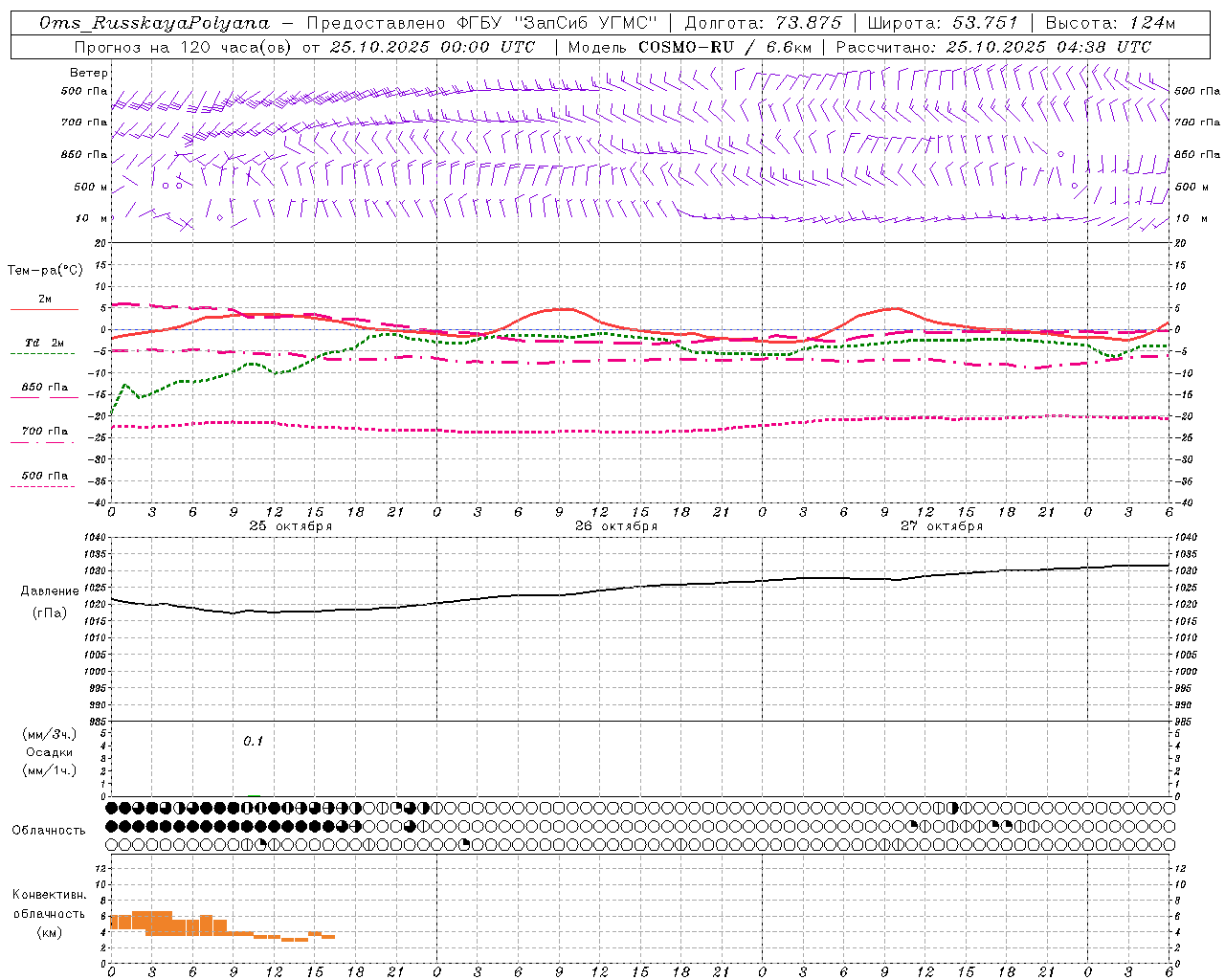Click the 26 октября date label
Screen dimensions: 1225x980
point(616,526)
